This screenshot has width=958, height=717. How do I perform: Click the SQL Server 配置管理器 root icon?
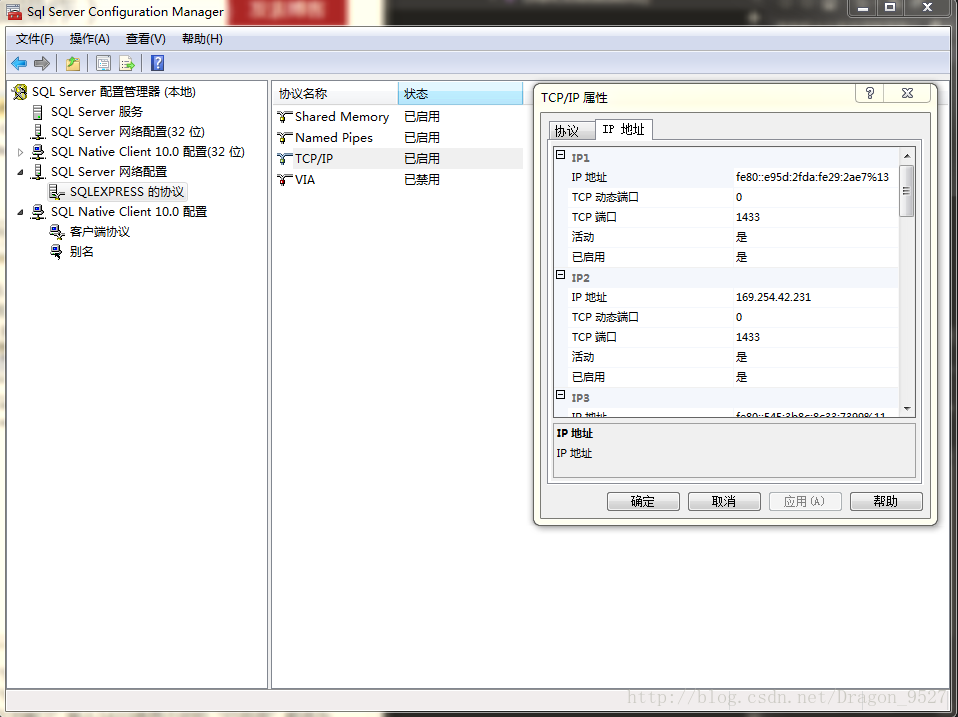pos(20,92)
